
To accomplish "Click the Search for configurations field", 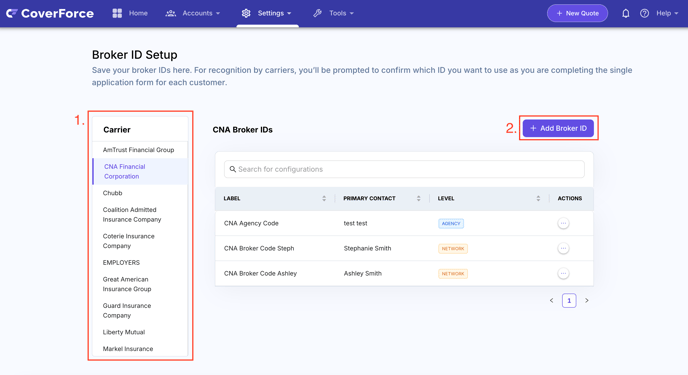I will pyautogui.click(x=404, y=169).
